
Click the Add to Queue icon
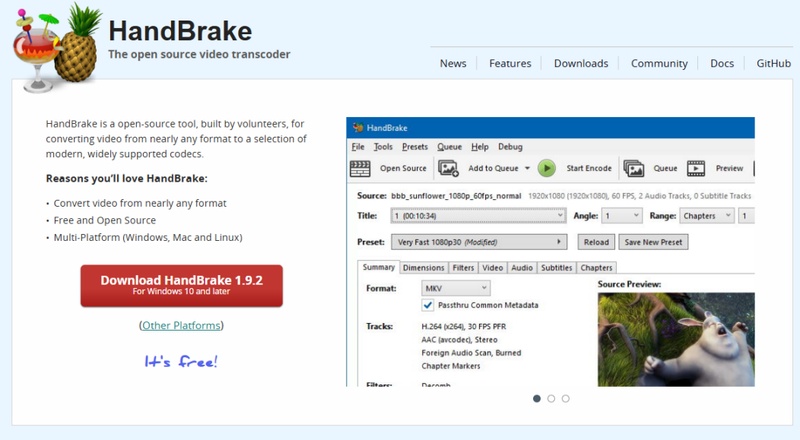click(x=449, y=168)
